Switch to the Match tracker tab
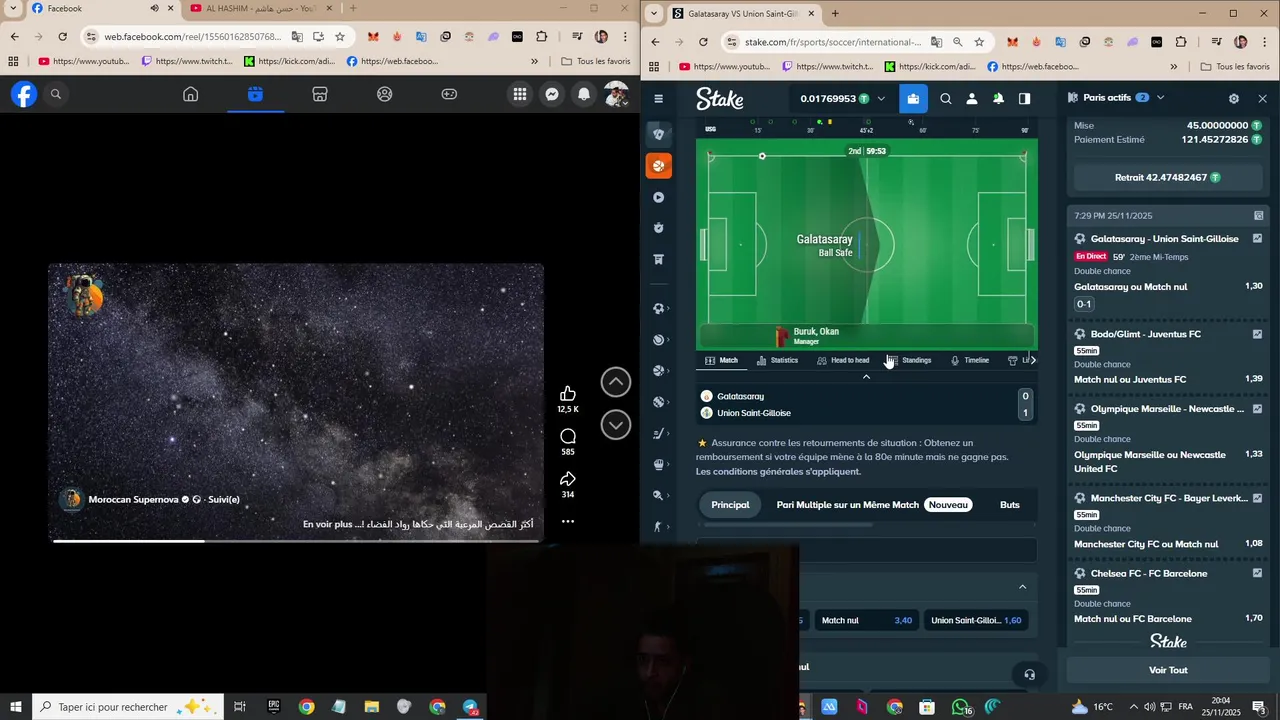 pos(721,360)
